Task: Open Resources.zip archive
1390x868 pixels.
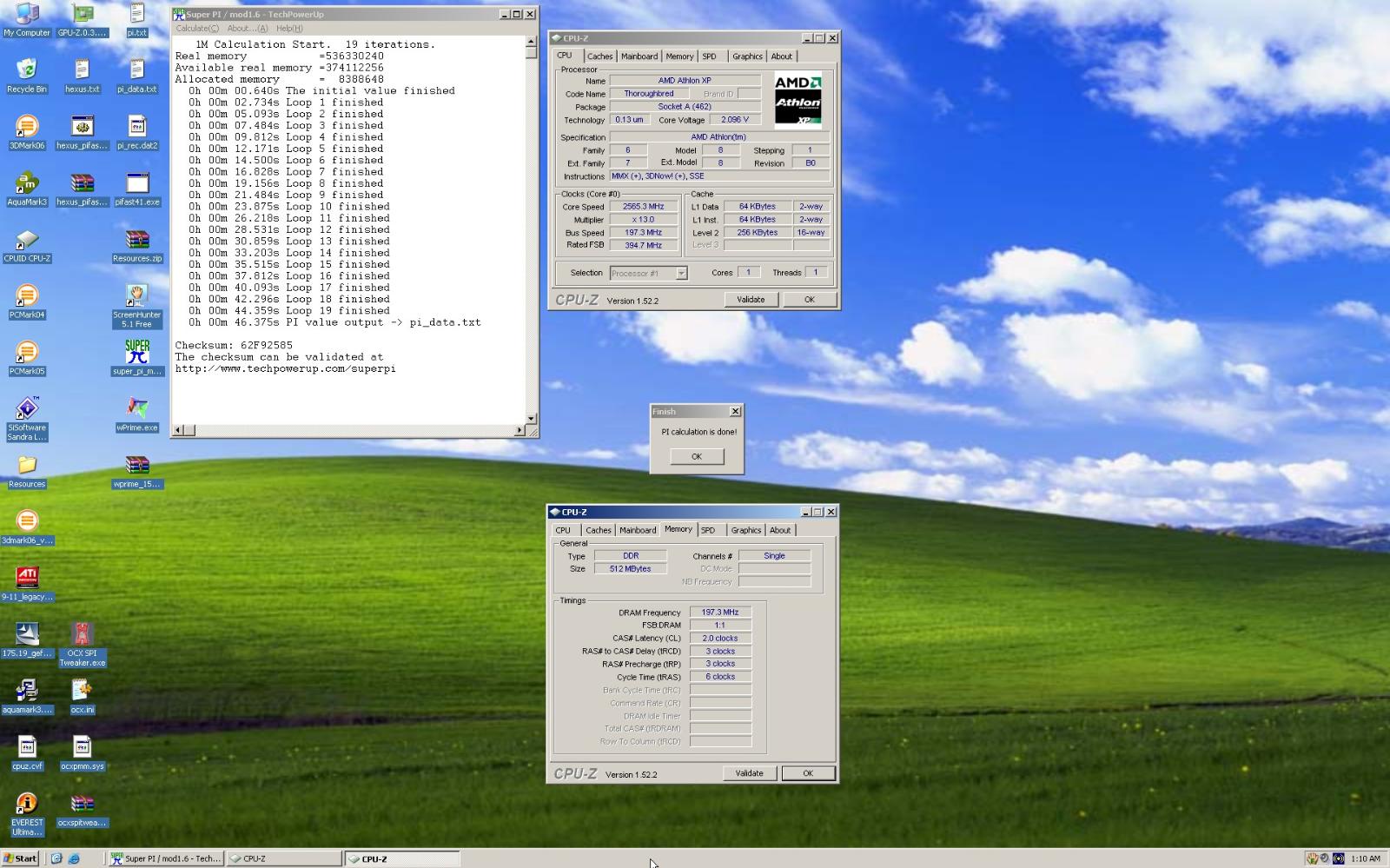Action: click(x=136, y=245)
